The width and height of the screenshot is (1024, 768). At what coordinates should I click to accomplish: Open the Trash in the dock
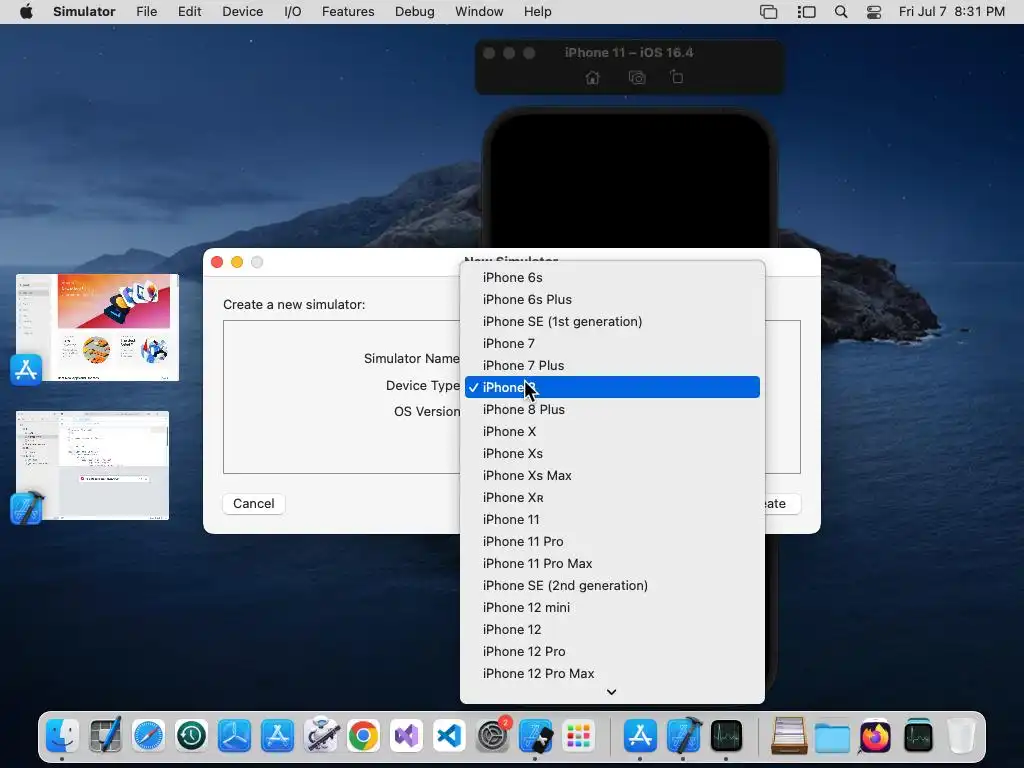pos(961,736)
